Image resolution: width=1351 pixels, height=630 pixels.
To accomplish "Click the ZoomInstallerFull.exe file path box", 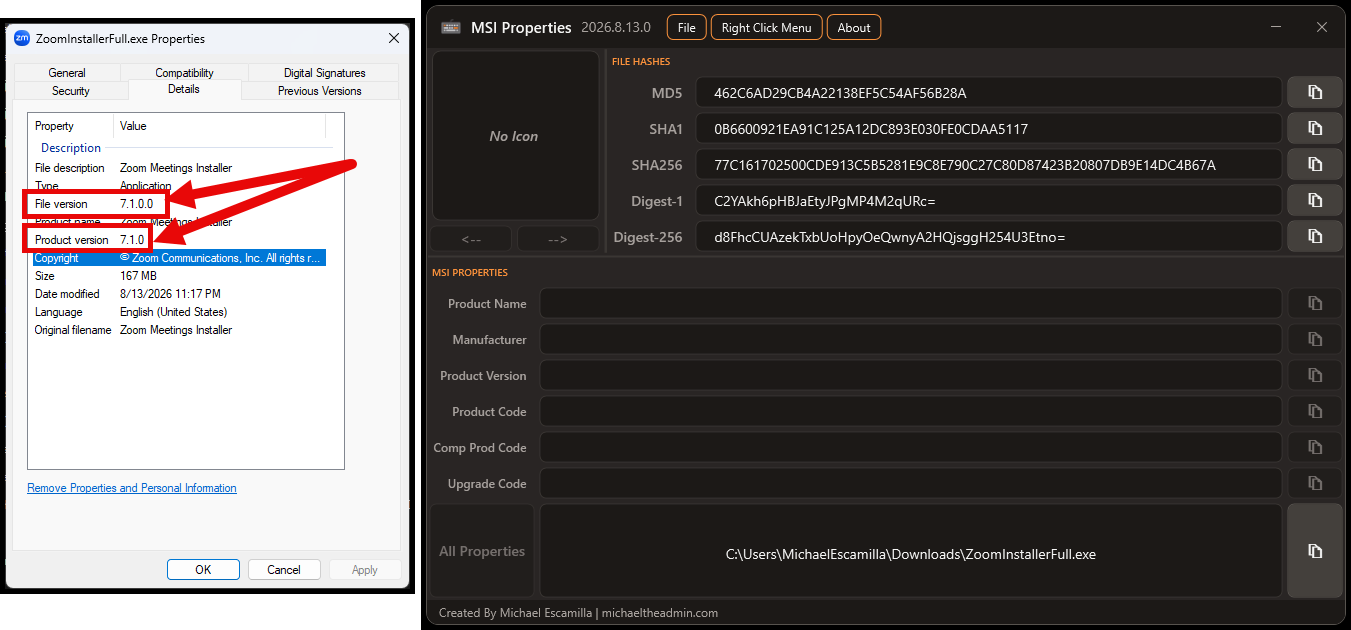I will tap(911, 551).
